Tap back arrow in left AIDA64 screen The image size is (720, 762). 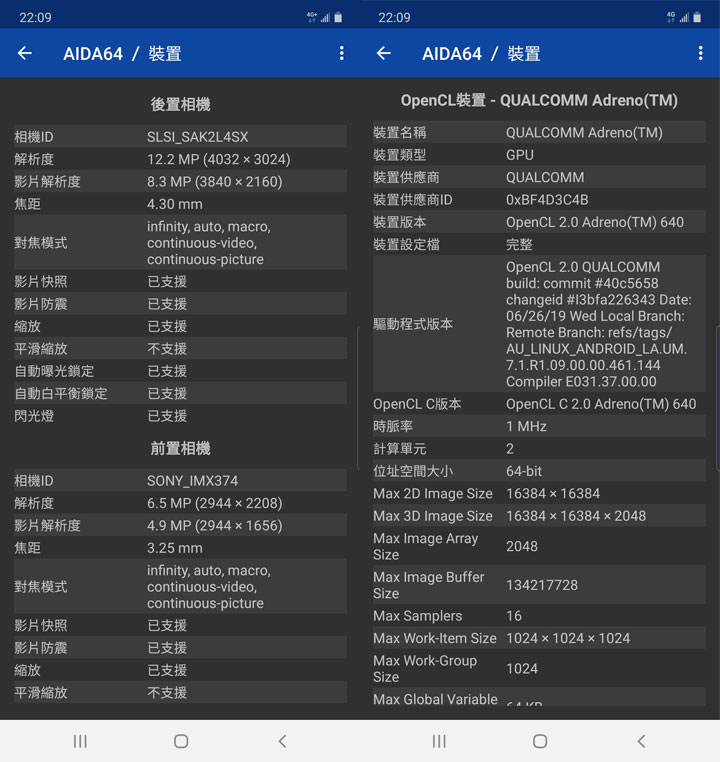[25, 53]
